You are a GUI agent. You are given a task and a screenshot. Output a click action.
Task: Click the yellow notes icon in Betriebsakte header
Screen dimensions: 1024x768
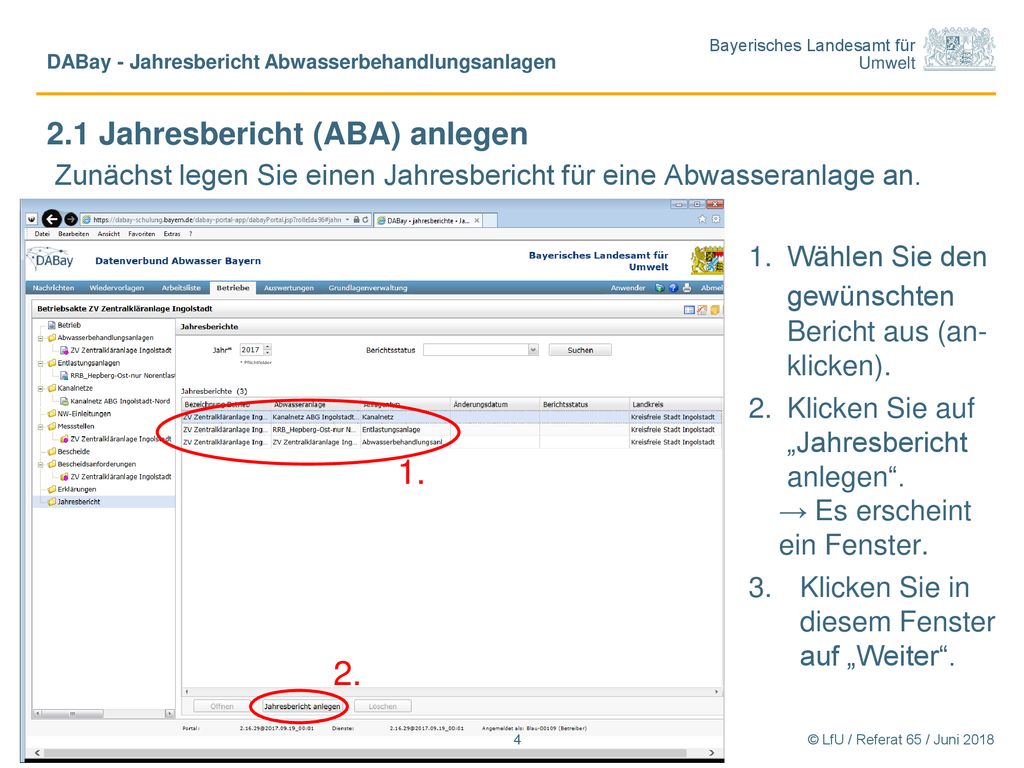tap(715, 310)
